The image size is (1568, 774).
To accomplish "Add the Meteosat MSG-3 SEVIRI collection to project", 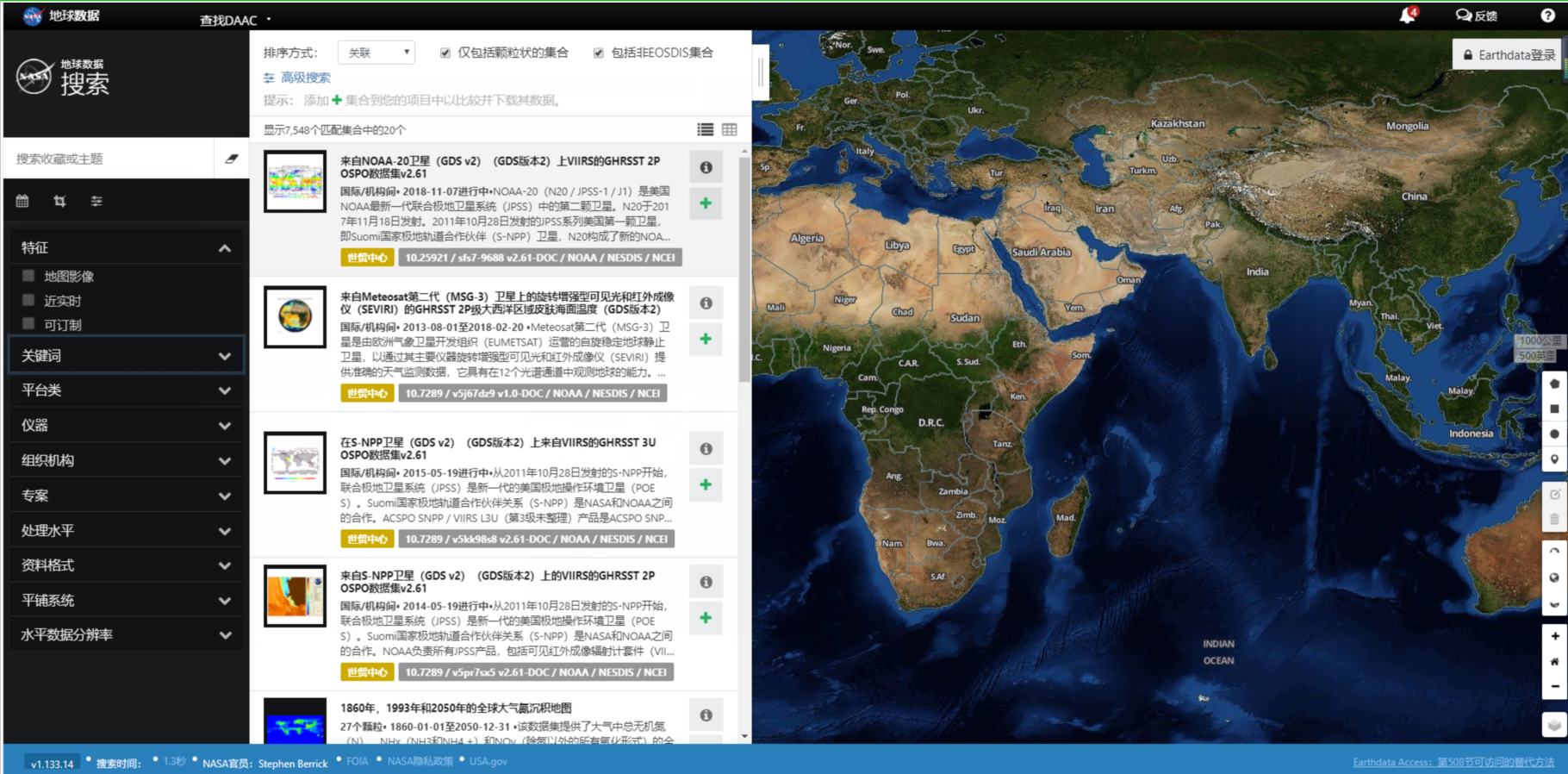I will tap(706, 339).
